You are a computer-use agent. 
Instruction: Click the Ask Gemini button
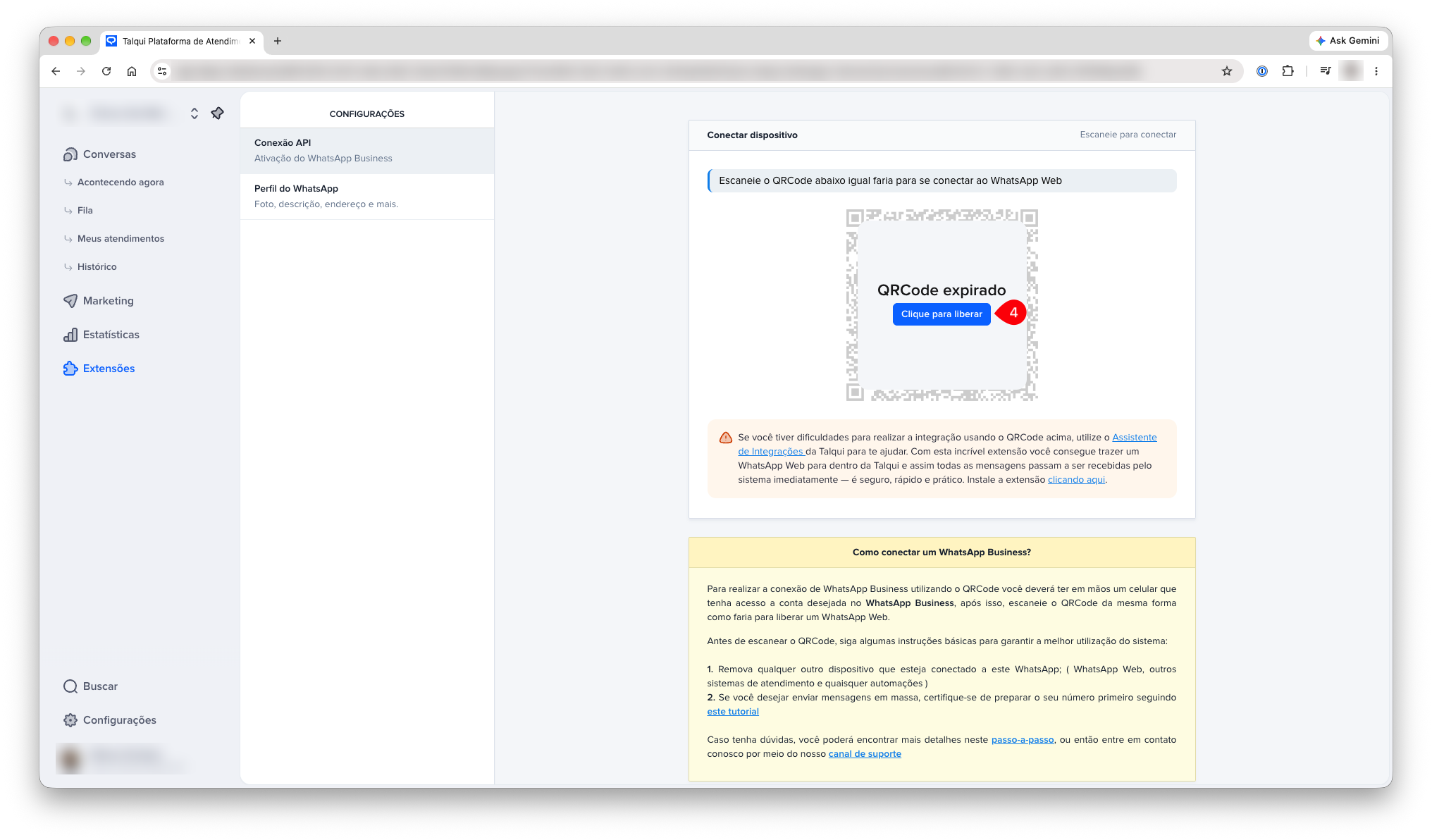coord(1348,41)
